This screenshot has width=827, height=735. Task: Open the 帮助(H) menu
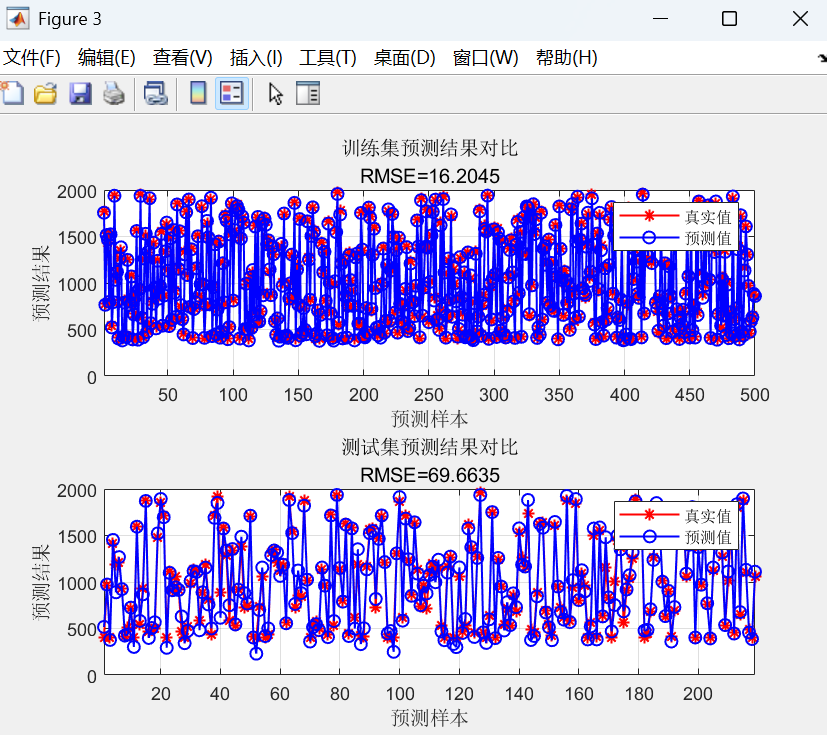pos(566,57)
